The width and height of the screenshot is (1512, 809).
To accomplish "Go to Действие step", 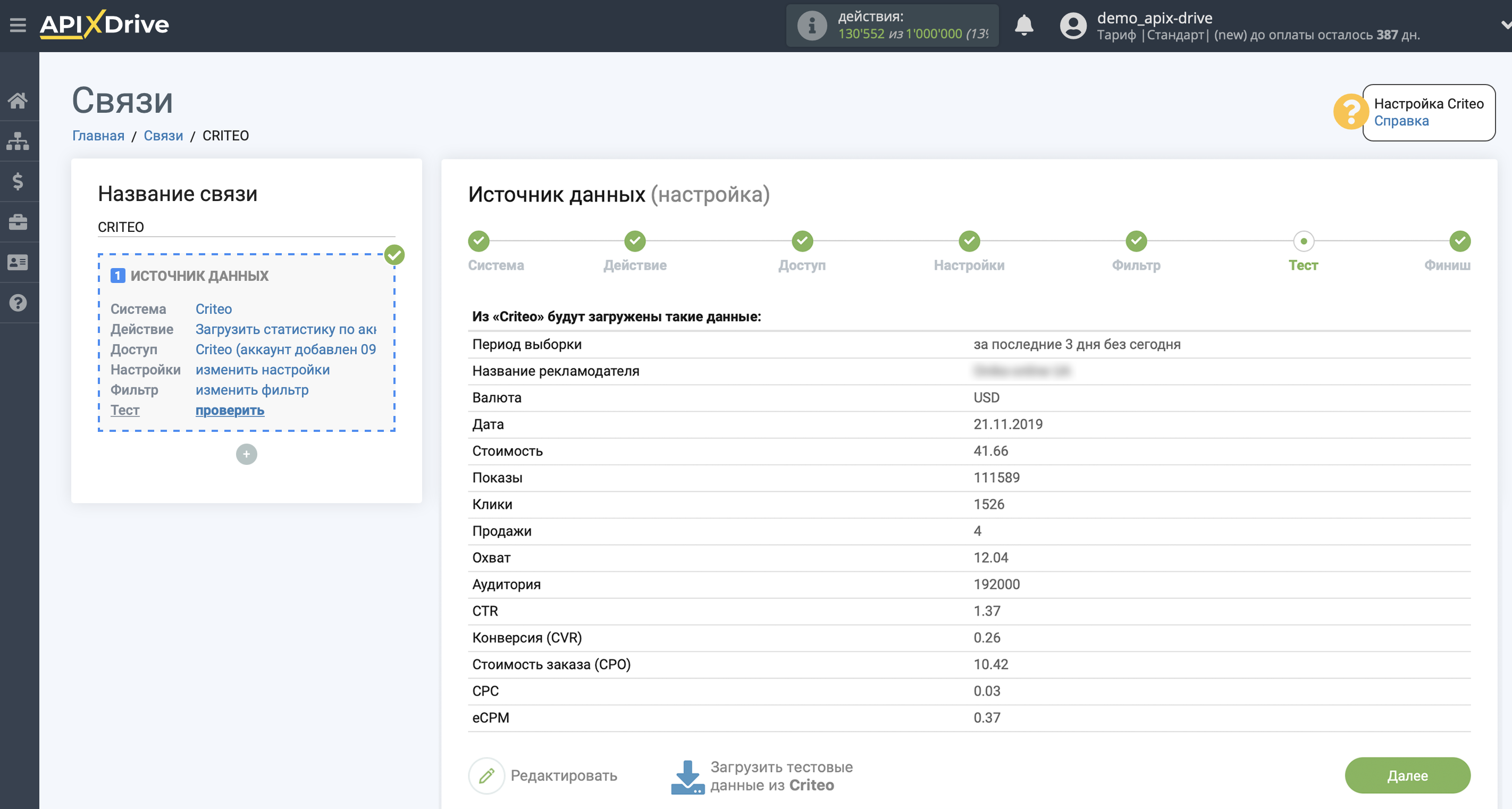I will (634, 241).
